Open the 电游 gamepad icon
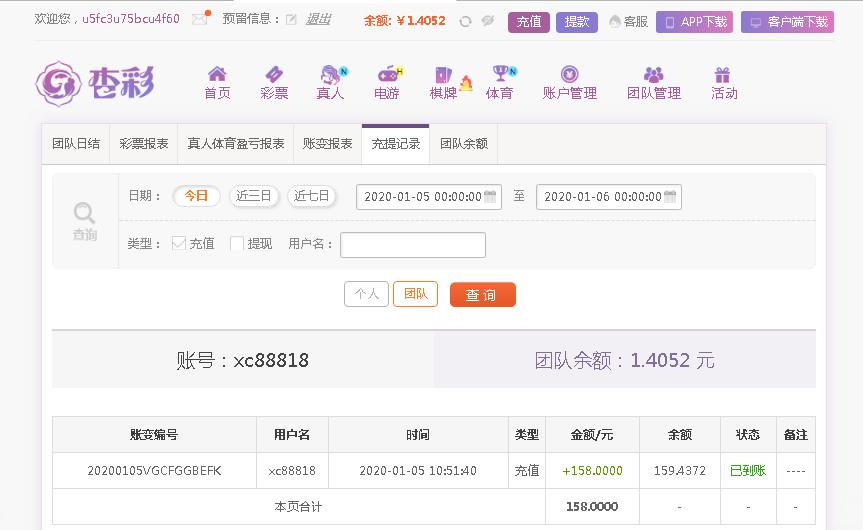Screen dimensions: 863x530 [388, 74]
